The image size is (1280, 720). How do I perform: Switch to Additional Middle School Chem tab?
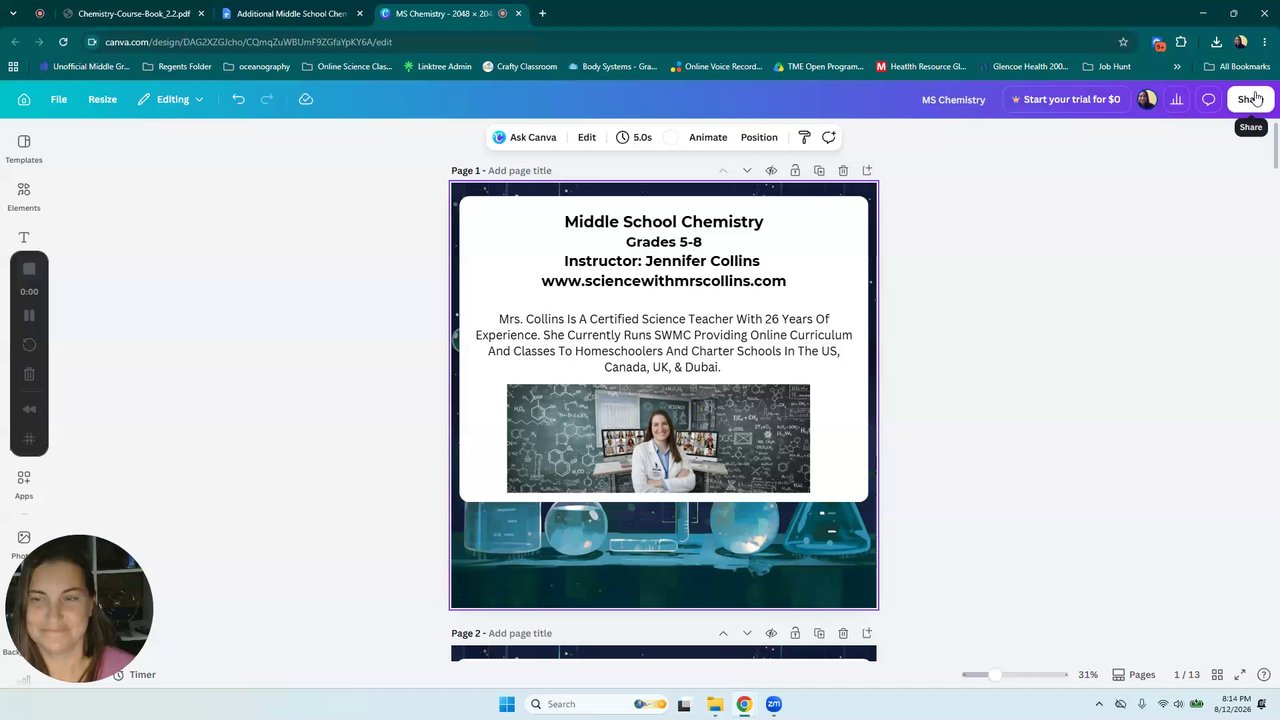(x=291, y=14)
